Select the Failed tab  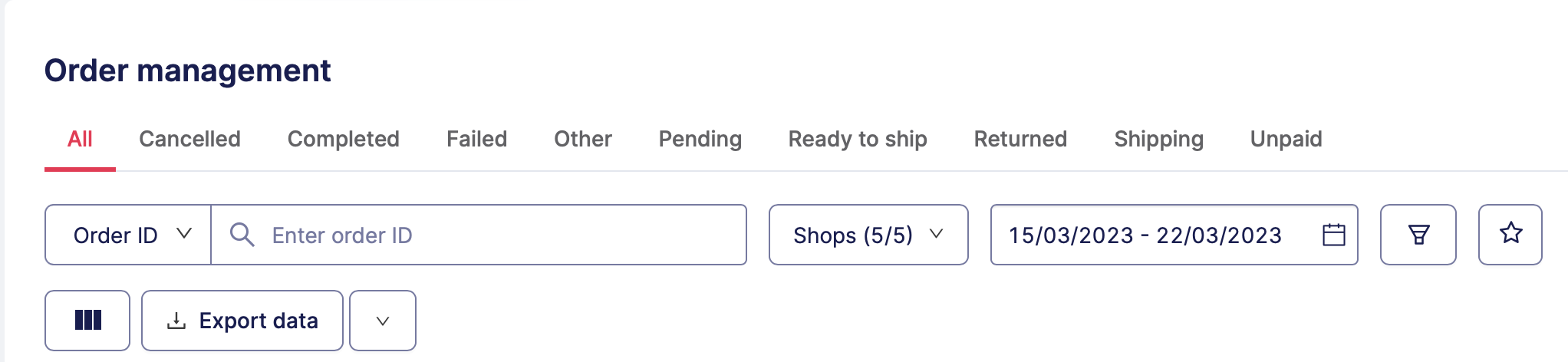click(476, 139)
